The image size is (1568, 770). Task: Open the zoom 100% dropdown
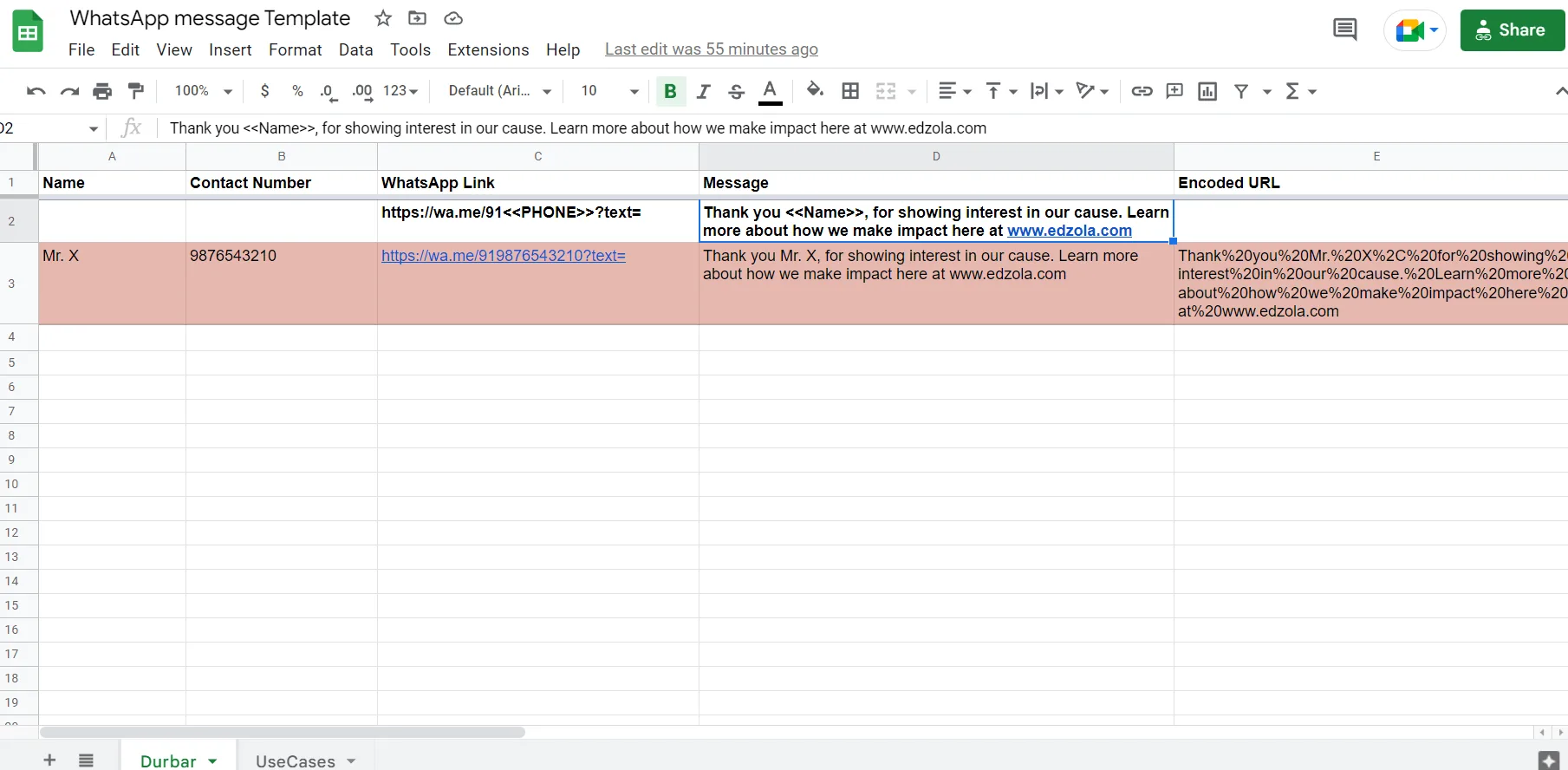pyautogui.click(x=204, y=91)
